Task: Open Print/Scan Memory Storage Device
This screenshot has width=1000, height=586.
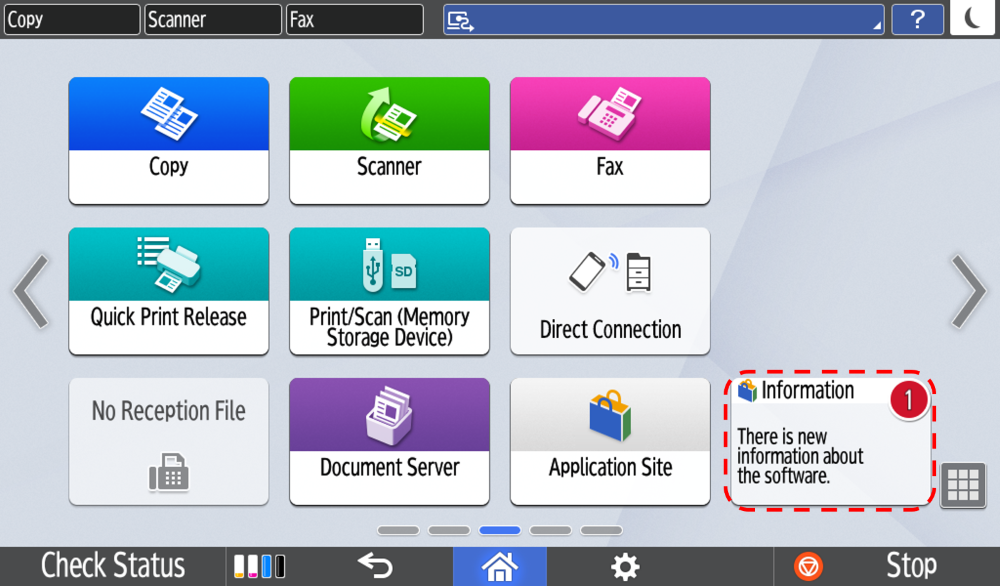Action: (x=389, y=291)
